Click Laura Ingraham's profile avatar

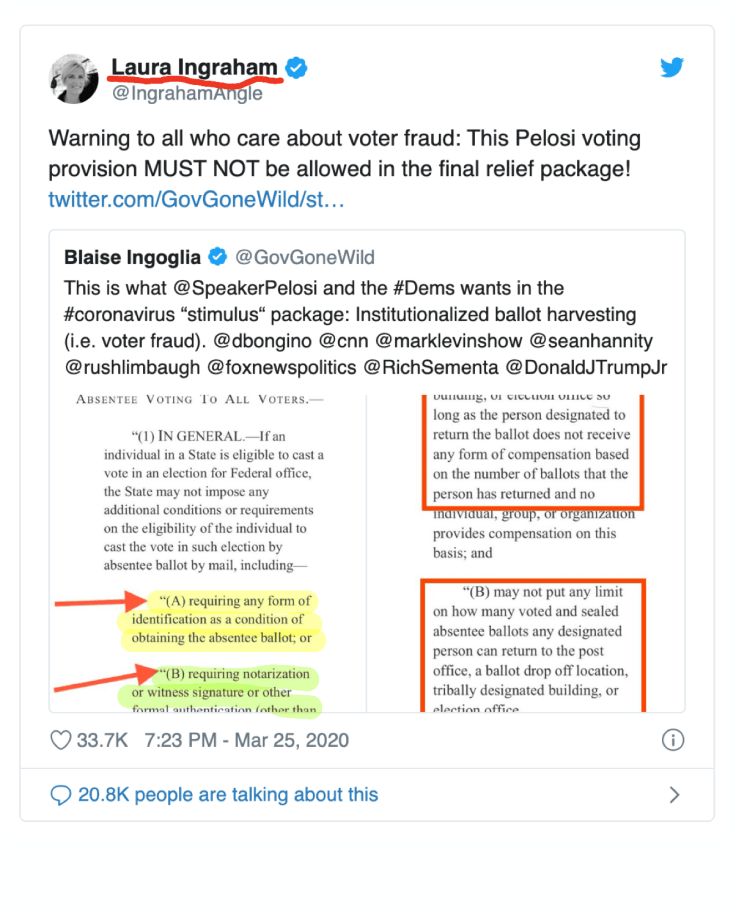75,80
